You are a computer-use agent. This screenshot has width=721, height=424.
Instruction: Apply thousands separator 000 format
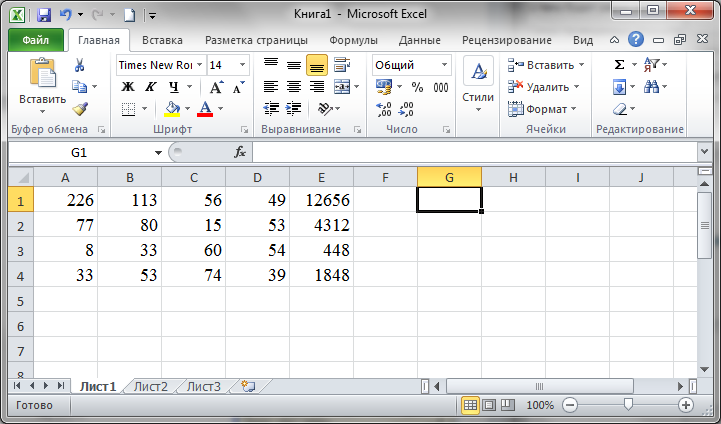click(441, 87)
